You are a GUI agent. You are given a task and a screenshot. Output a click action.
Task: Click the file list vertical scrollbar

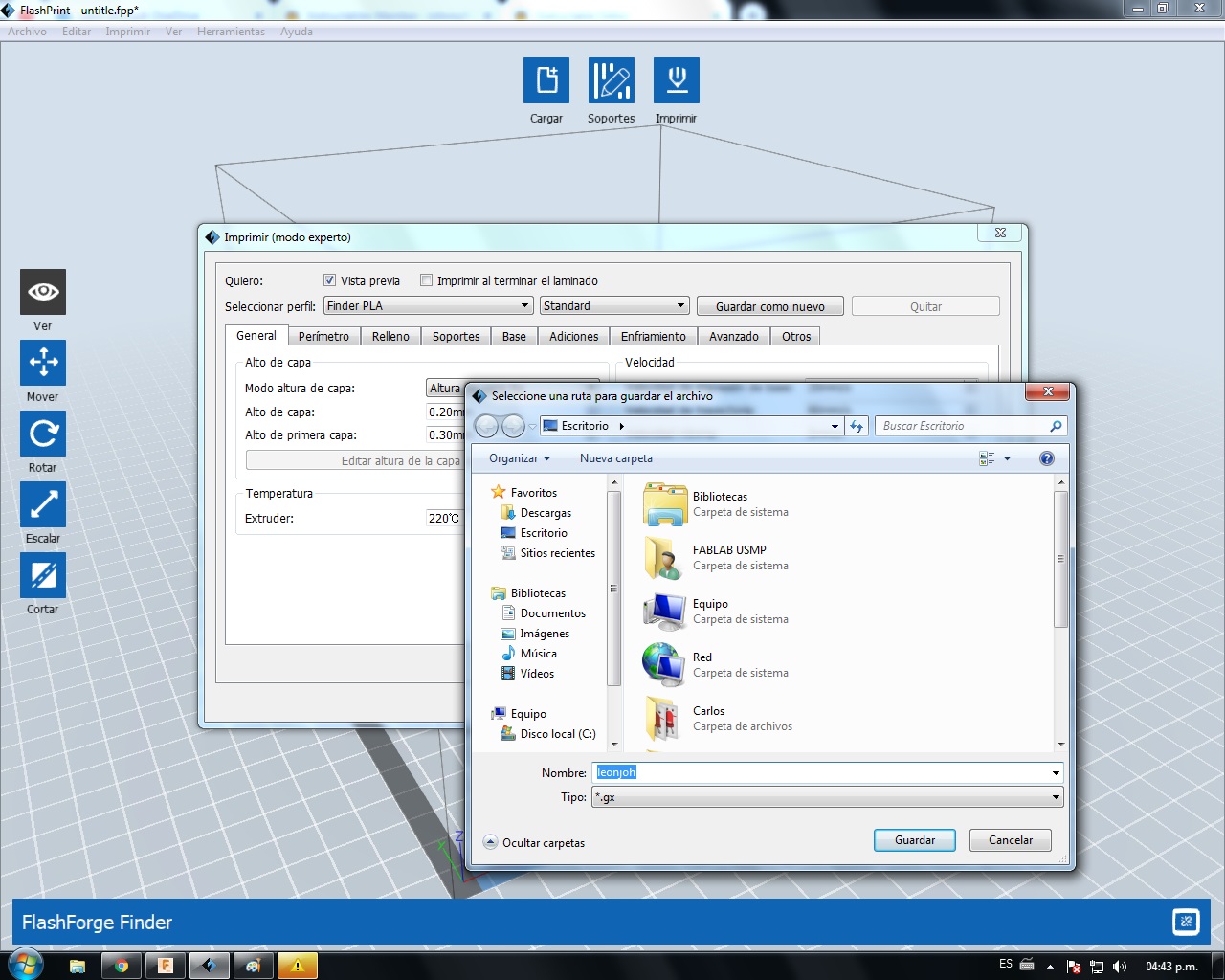point(1060,560)
